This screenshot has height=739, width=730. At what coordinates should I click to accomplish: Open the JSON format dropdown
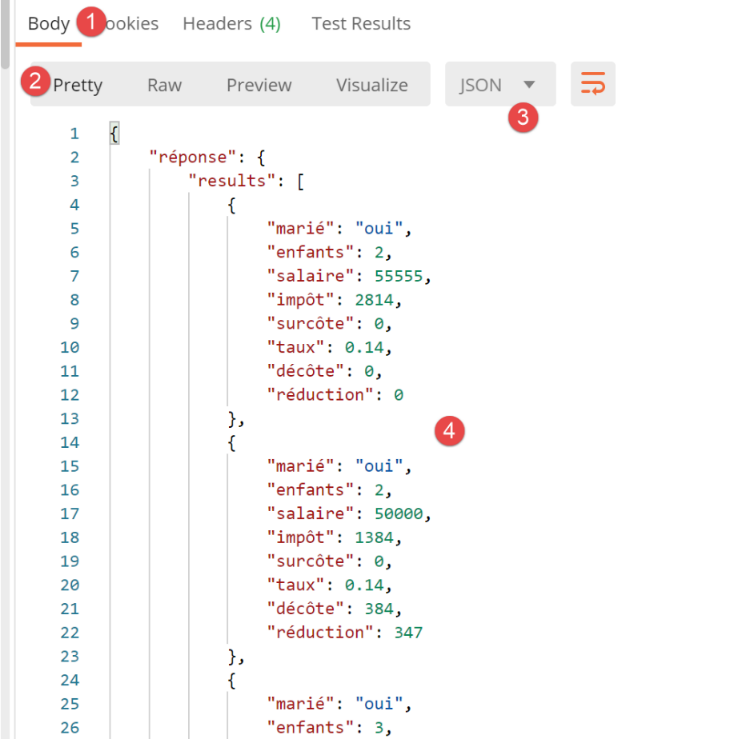(499, 85)
